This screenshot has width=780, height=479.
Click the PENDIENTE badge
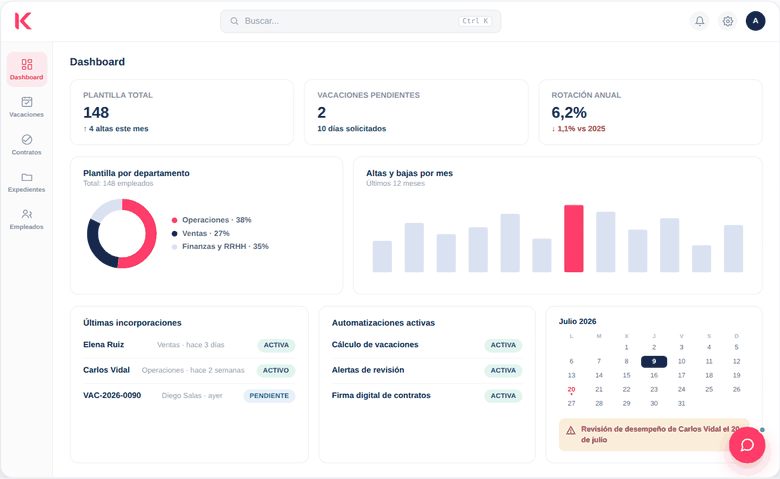pyautogui.click(x=269, y=396)
